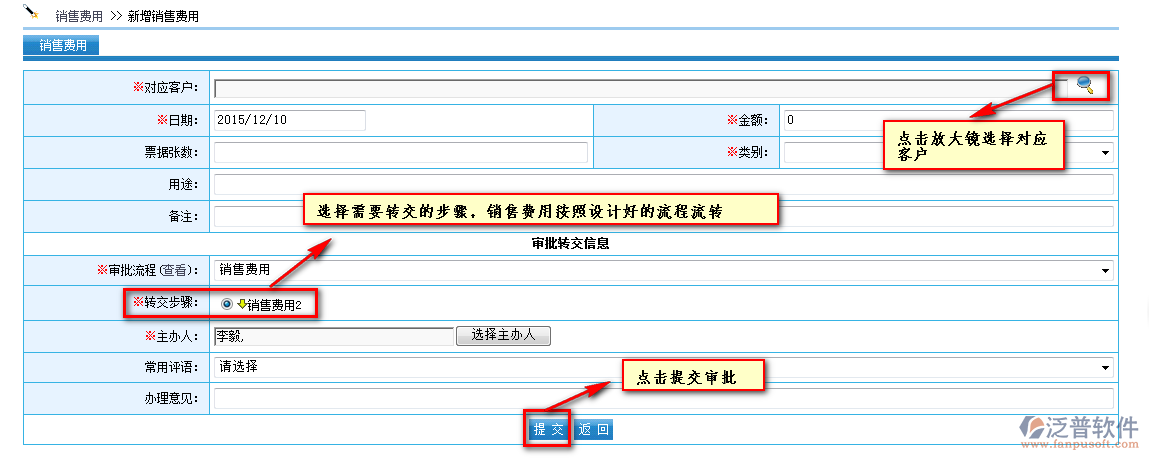Click the magnifier icon to select customer

tap(1085, 86)
